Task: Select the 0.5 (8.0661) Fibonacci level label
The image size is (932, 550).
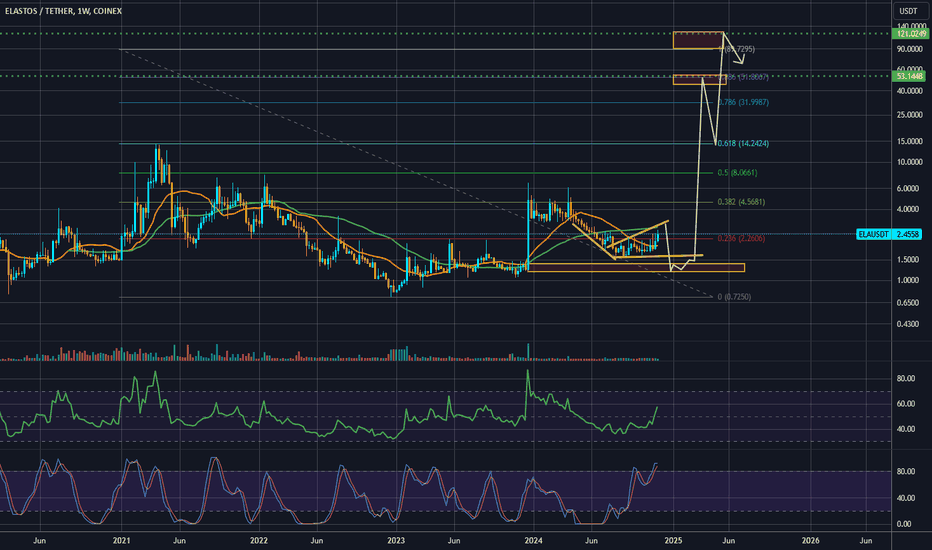Action: pos(737,172)
